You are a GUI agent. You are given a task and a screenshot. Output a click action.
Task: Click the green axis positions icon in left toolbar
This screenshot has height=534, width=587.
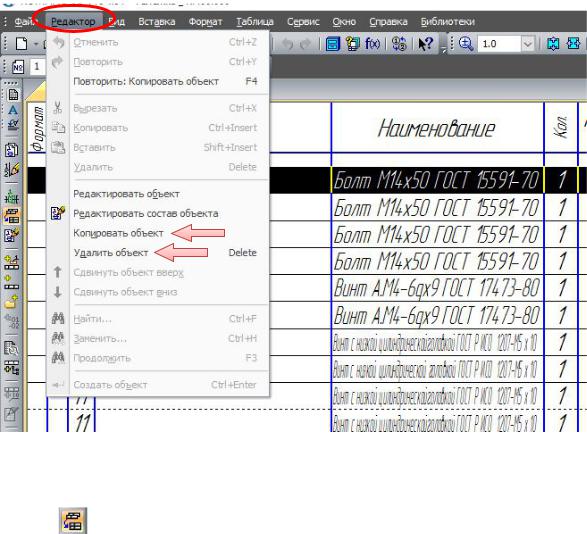tap(12, 196)
